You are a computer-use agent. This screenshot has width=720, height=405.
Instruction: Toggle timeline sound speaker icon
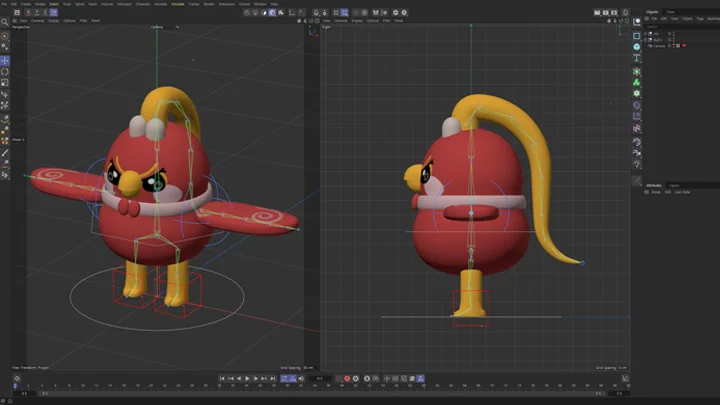coord(301,378)
